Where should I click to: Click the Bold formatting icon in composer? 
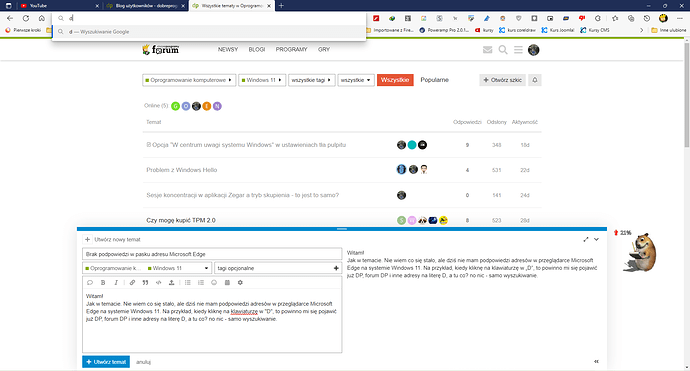(103, 283)
